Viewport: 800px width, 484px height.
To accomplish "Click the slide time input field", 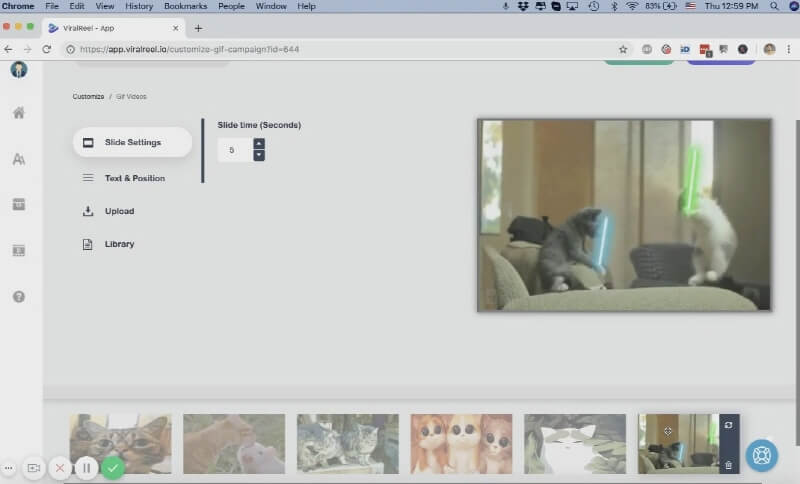I will [x=235, y=150].
